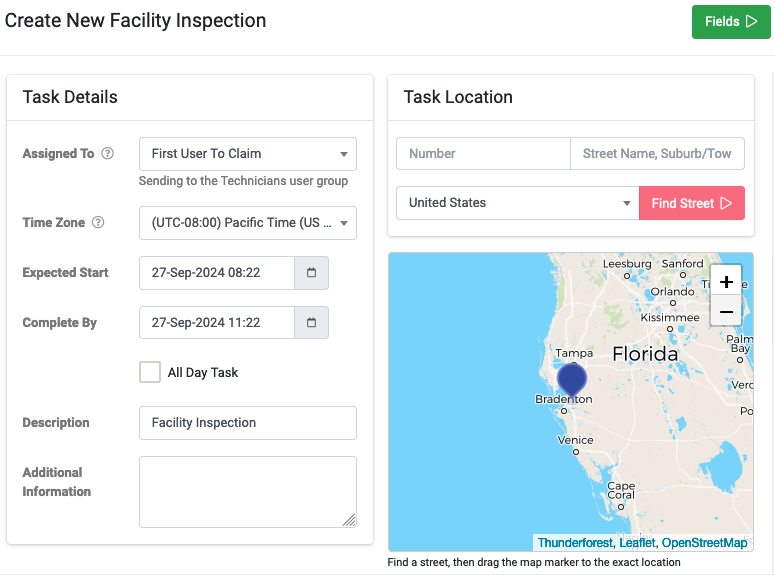
Task: Open the OpenStreetMap attribution link
Action: [x=704, y=543]
